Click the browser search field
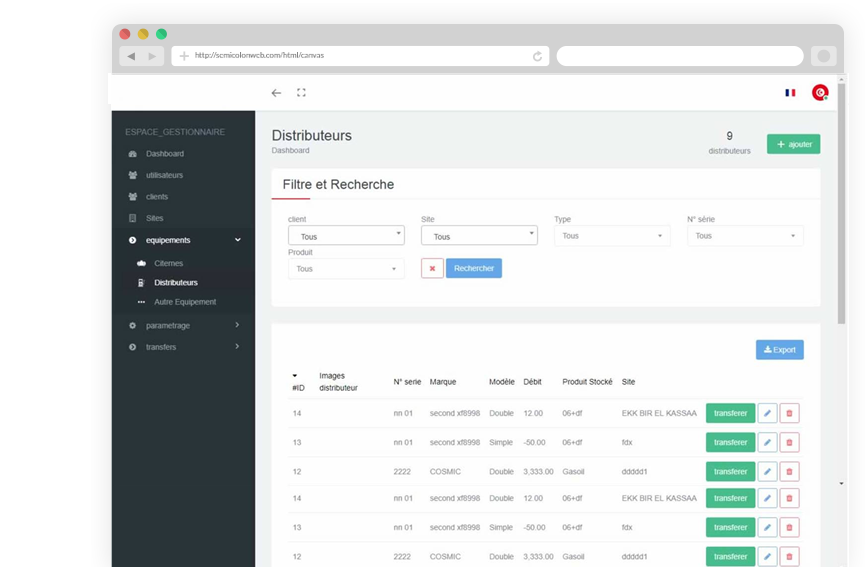Viewport: 868px width, 567px height. (x=680, y=56)
